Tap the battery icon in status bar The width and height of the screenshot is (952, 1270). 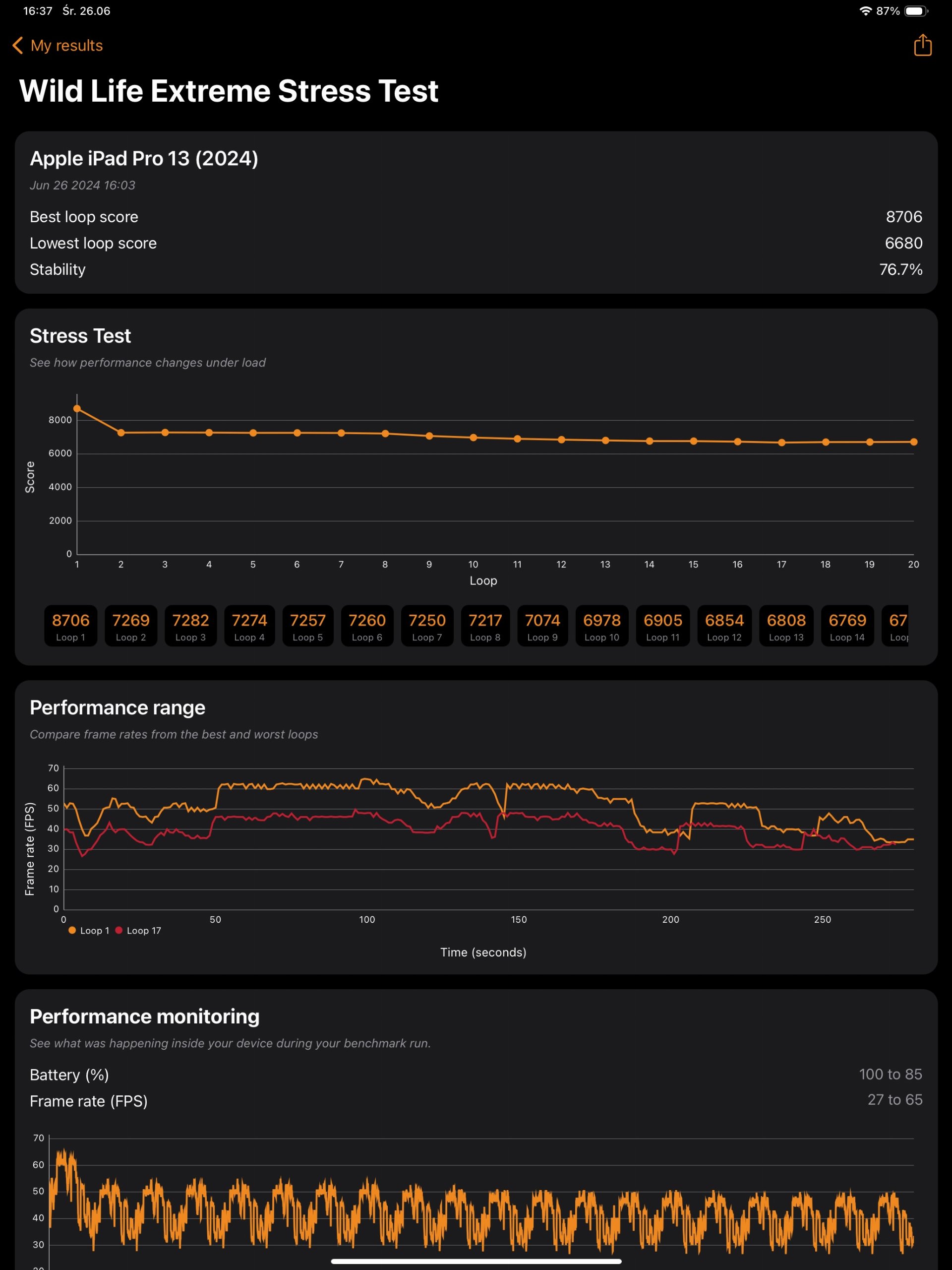pos(916,11)
